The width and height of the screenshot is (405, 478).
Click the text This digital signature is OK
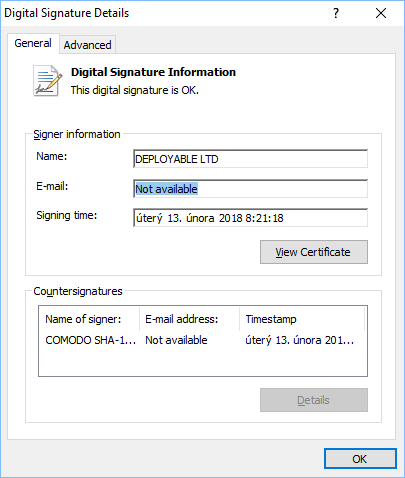click(x=135, y=90)
